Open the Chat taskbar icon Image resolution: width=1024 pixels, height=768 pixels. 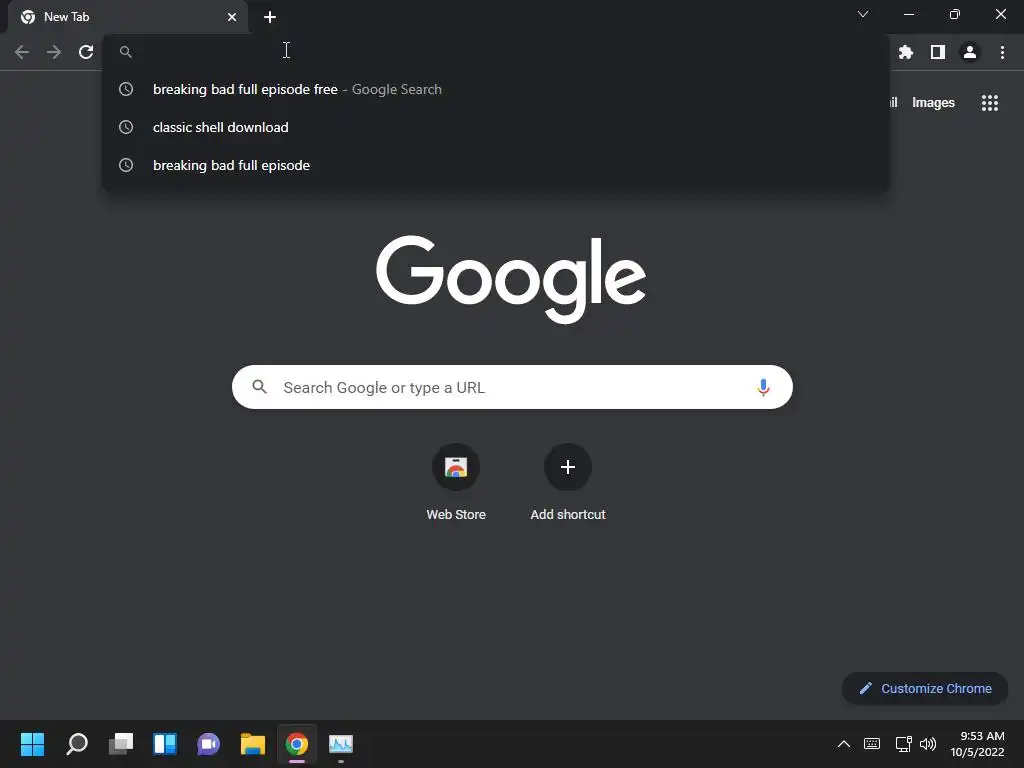[x=208, y=744]
